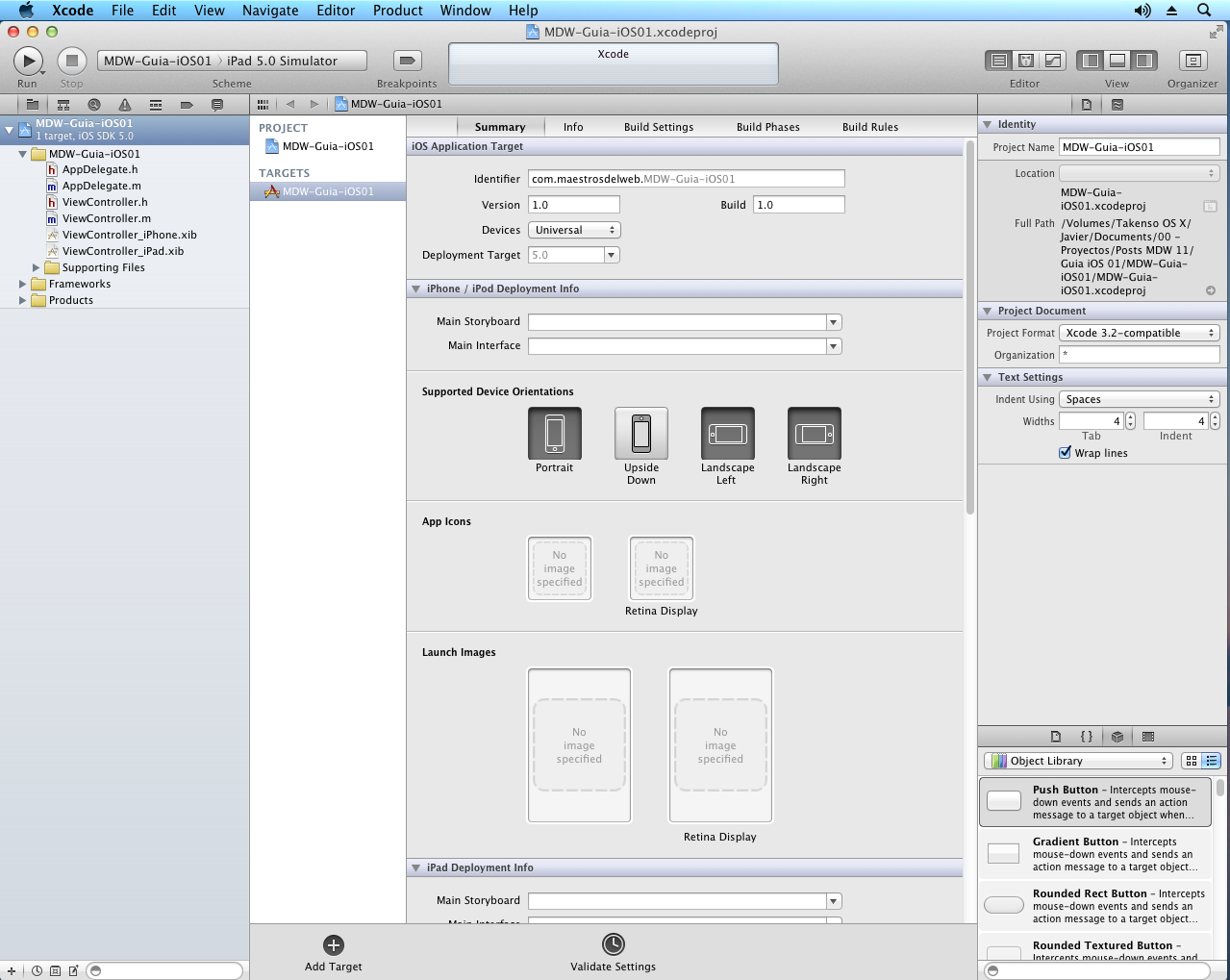The width and height of the screenshot is (1230, 980).
Task: Click the Run button
Action: tap(28, 61)
